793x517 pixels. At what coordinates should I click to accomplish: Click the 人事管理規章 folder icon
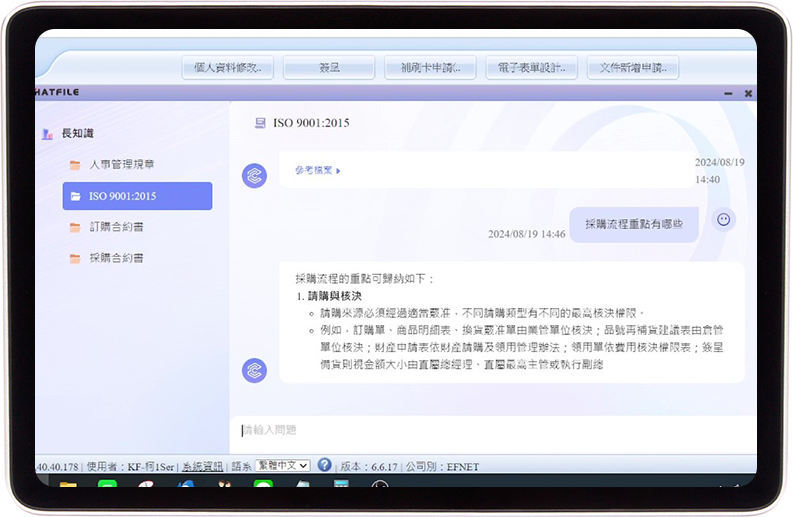75,165
